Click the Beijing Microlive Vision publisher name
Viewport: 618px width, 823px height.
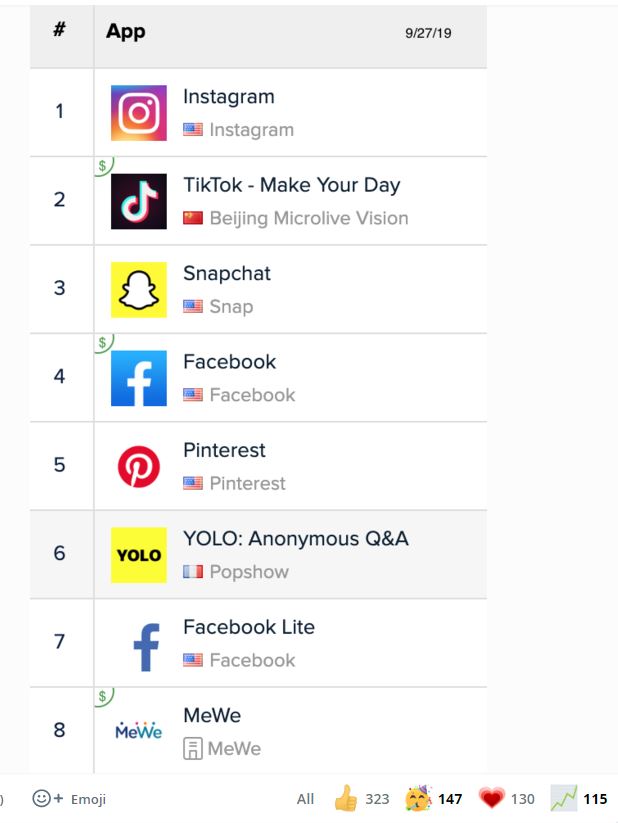tap(308, 218)
